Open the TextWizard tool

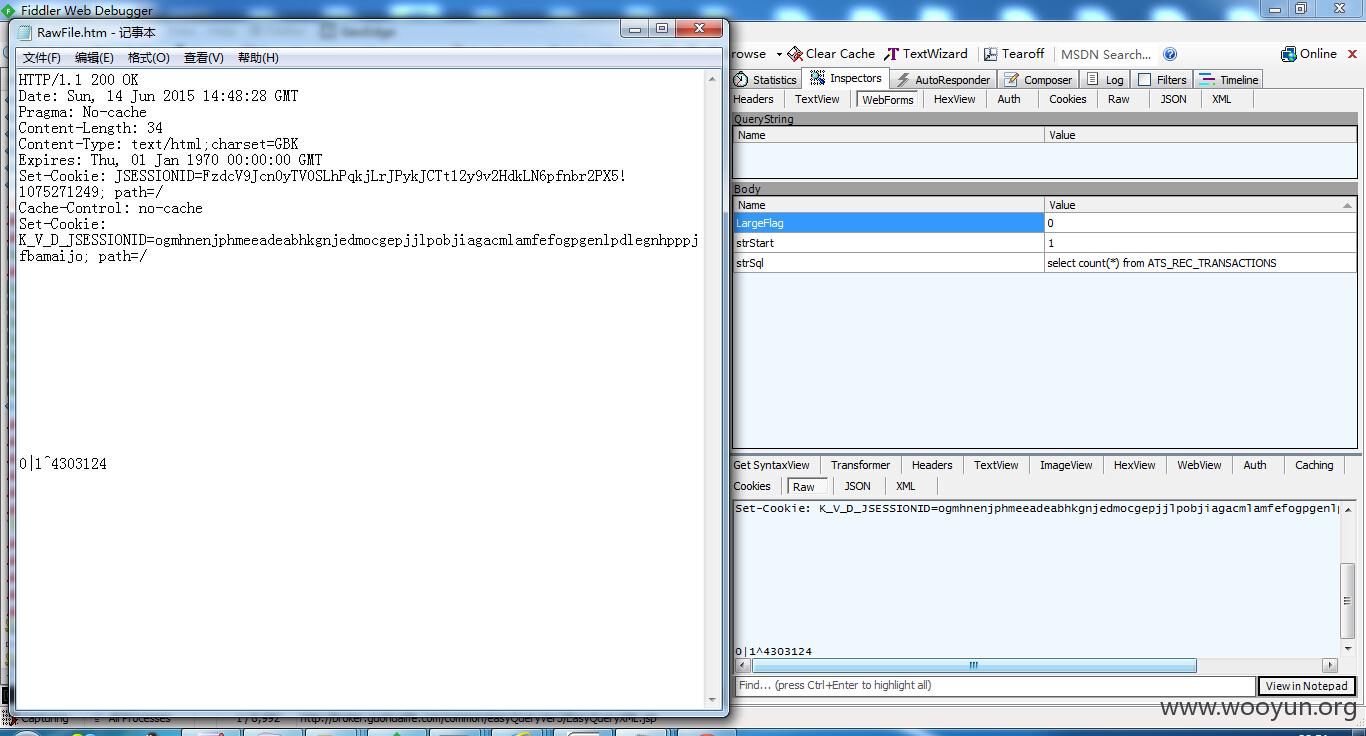pyautogui.click(x=925, y=54)
